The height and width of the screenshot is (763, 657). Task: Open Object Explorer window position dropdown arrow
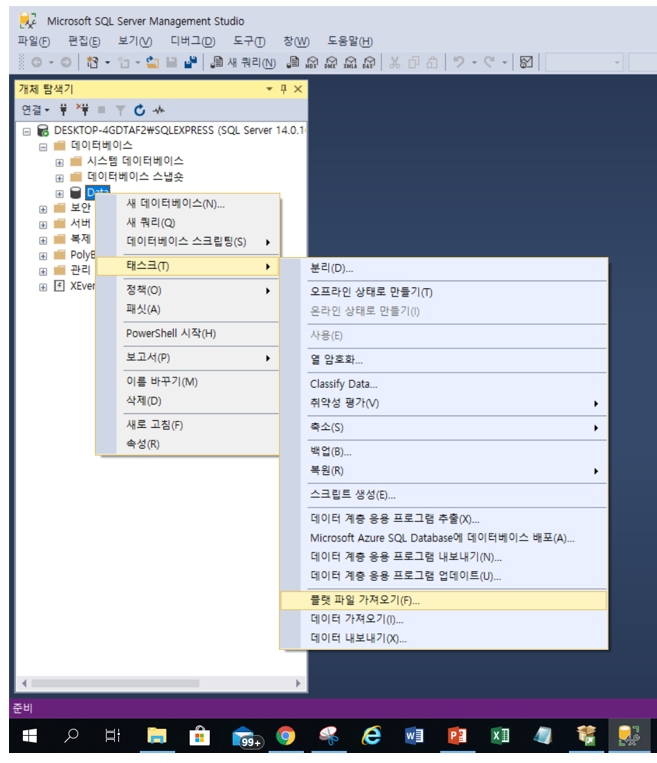(x=269, y=89)
